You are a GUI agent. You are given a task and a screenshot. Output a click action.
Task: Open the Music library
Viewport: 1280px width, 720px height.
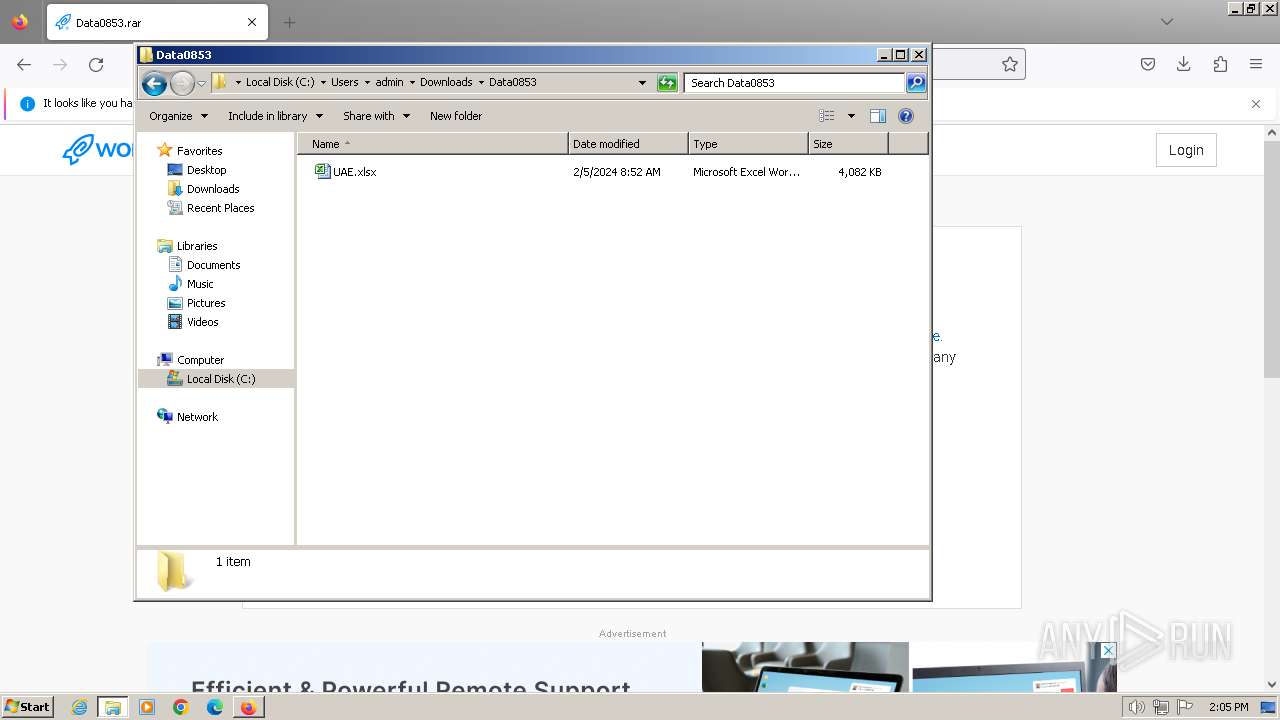pos(200,284)
